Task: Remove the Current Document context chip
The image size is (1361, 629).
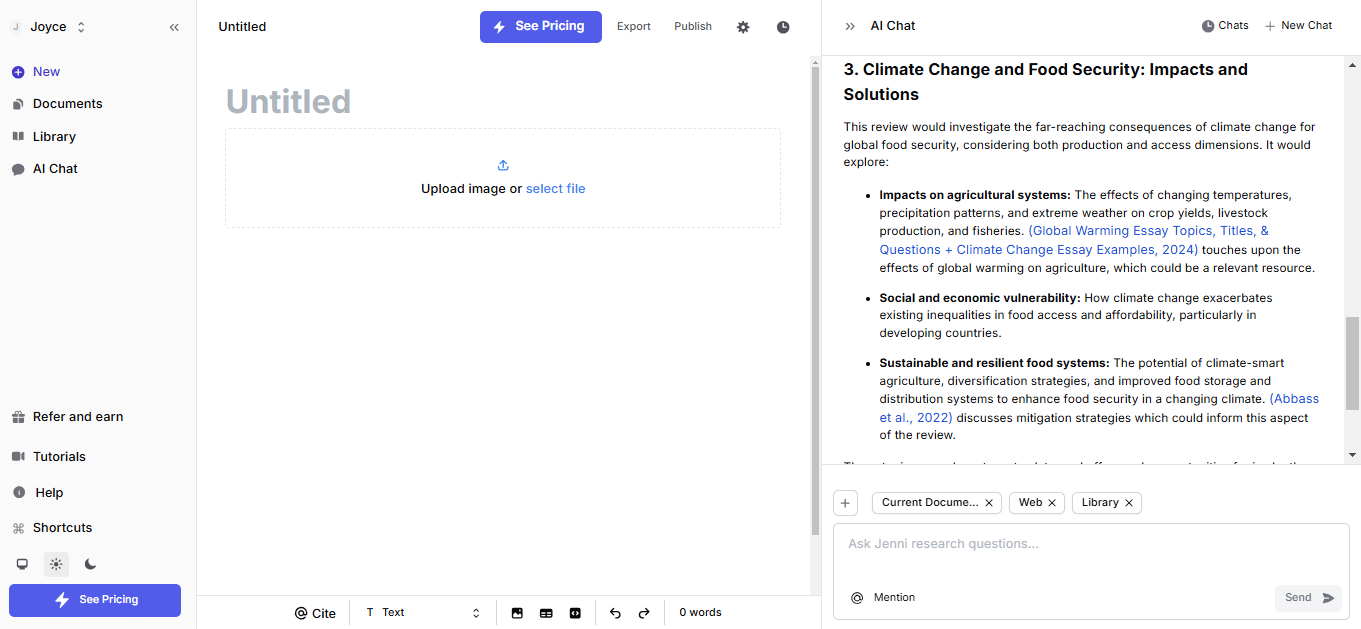Action: (x=989, y=503)
